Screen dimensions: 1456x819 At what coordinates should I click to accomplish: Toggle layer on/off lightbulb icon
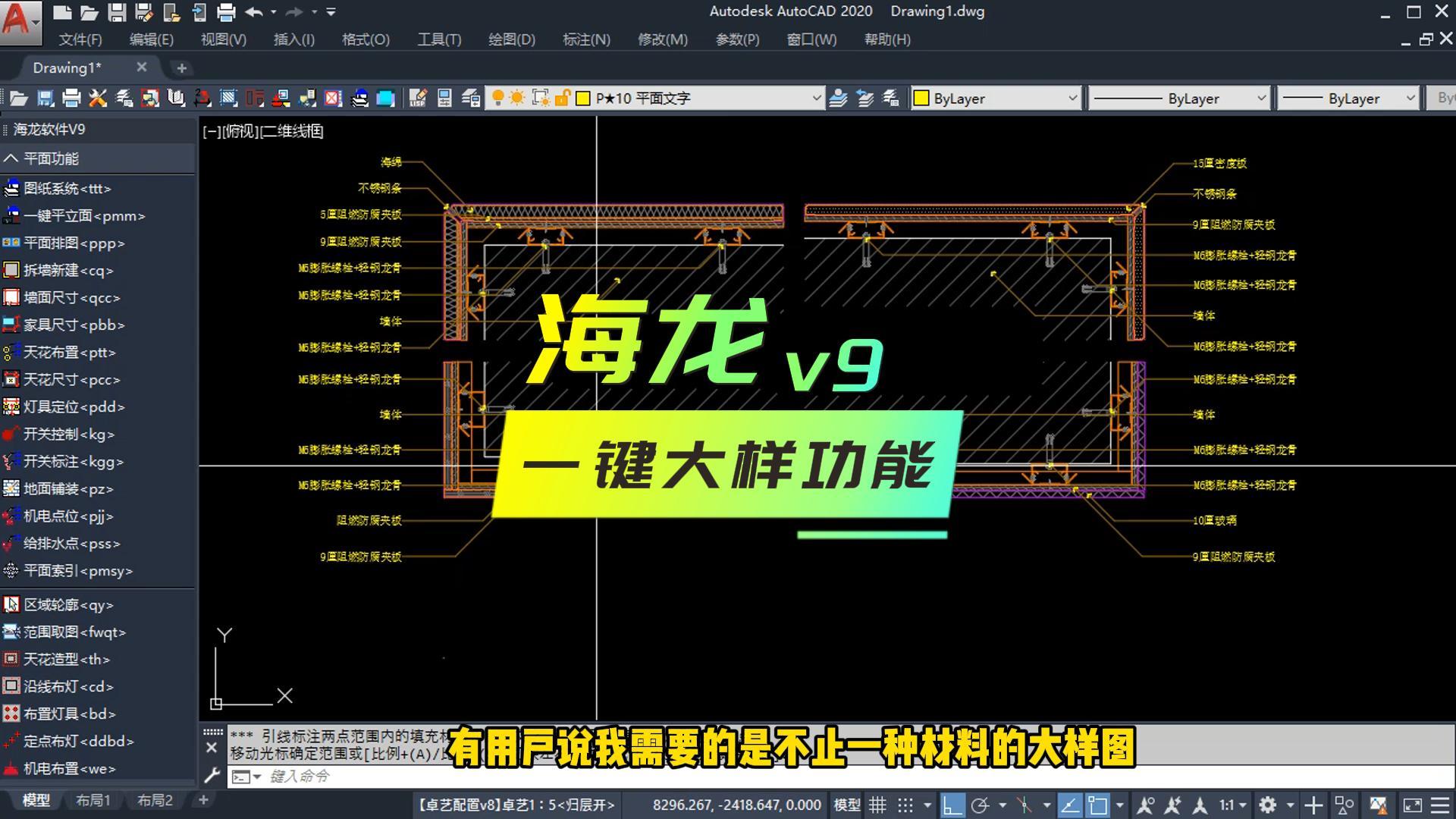click(497, 98)
